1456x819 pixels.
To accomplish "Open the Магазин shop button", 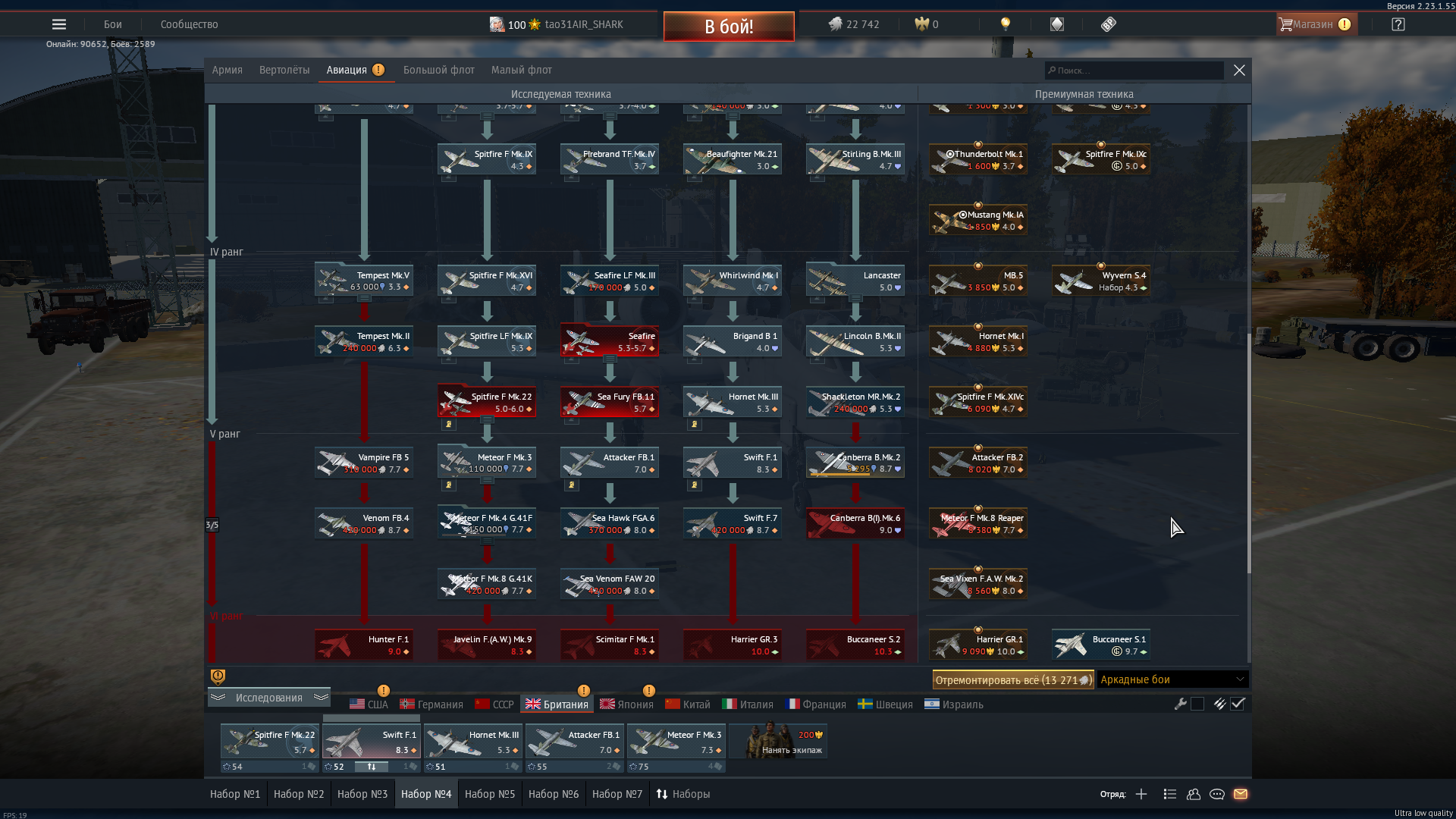I will click(1316, 24).
